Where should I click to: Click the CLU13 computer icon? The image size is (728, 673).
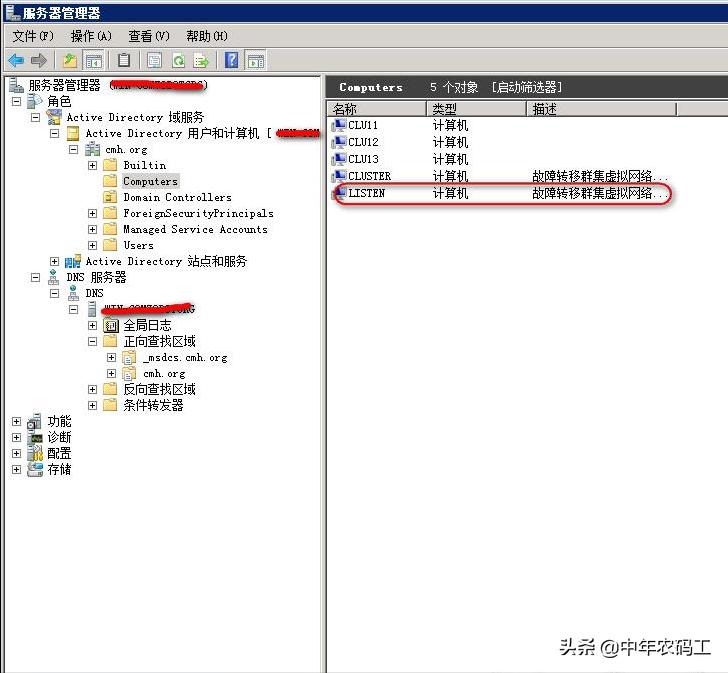pos(339,159)
